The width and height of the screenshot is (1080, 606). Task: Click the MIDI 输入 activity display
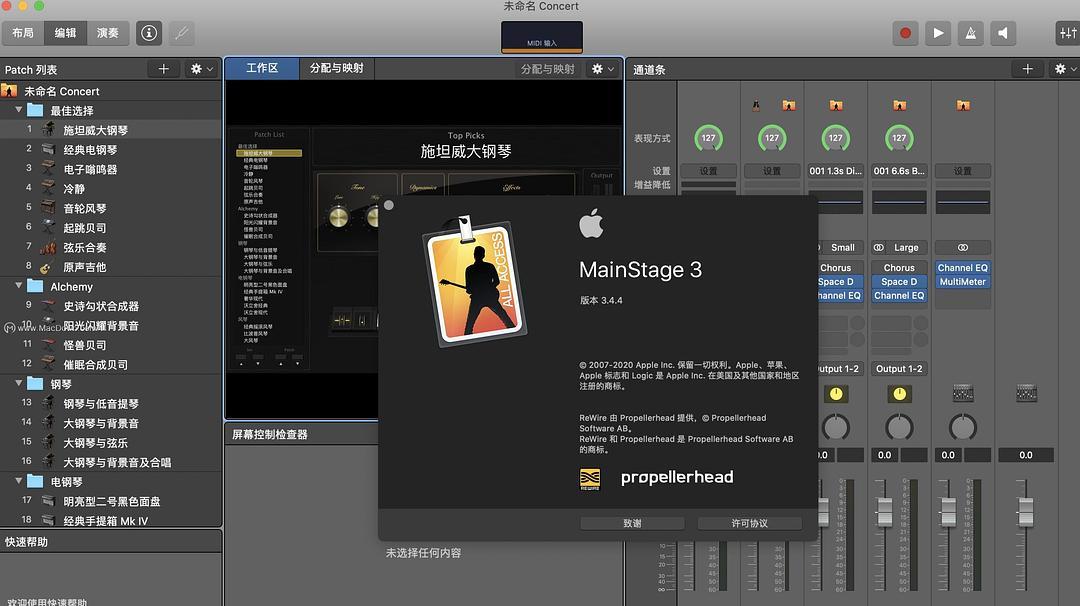542,37
